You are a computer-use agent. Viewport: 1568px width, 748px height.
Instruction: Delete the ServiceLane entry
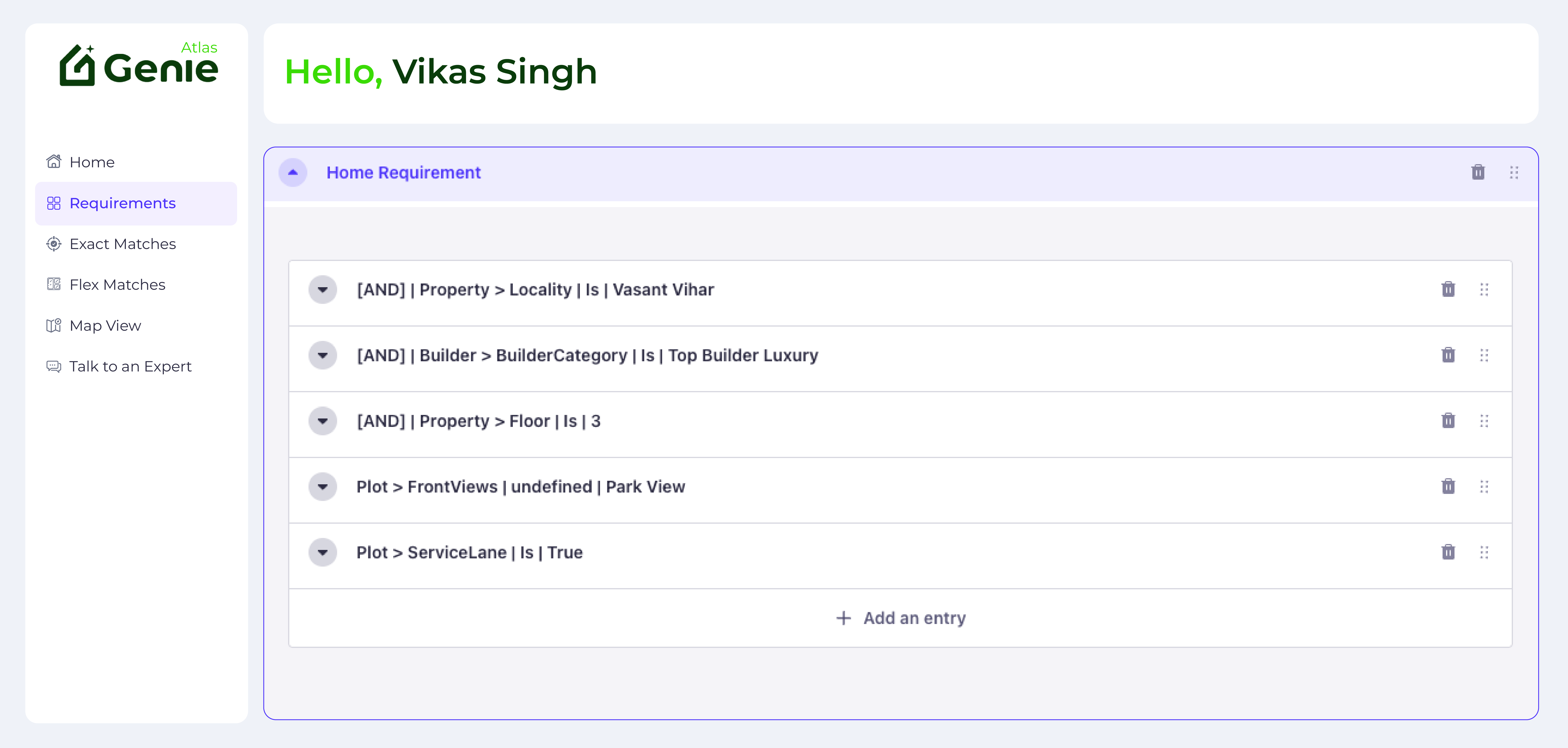(x=1448, y=553)
